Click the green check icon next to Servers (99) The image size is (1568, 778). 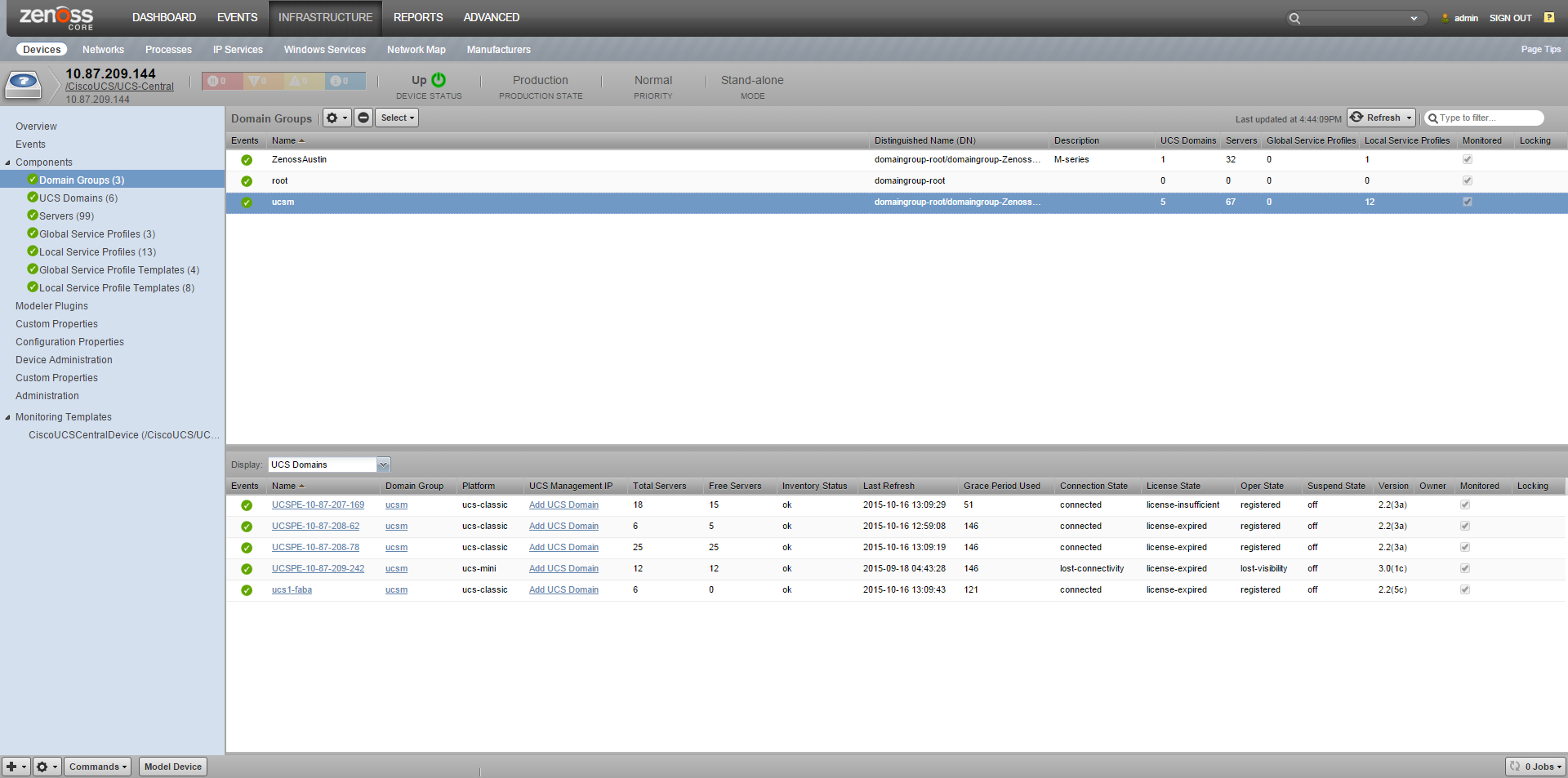tap(33, 216)
